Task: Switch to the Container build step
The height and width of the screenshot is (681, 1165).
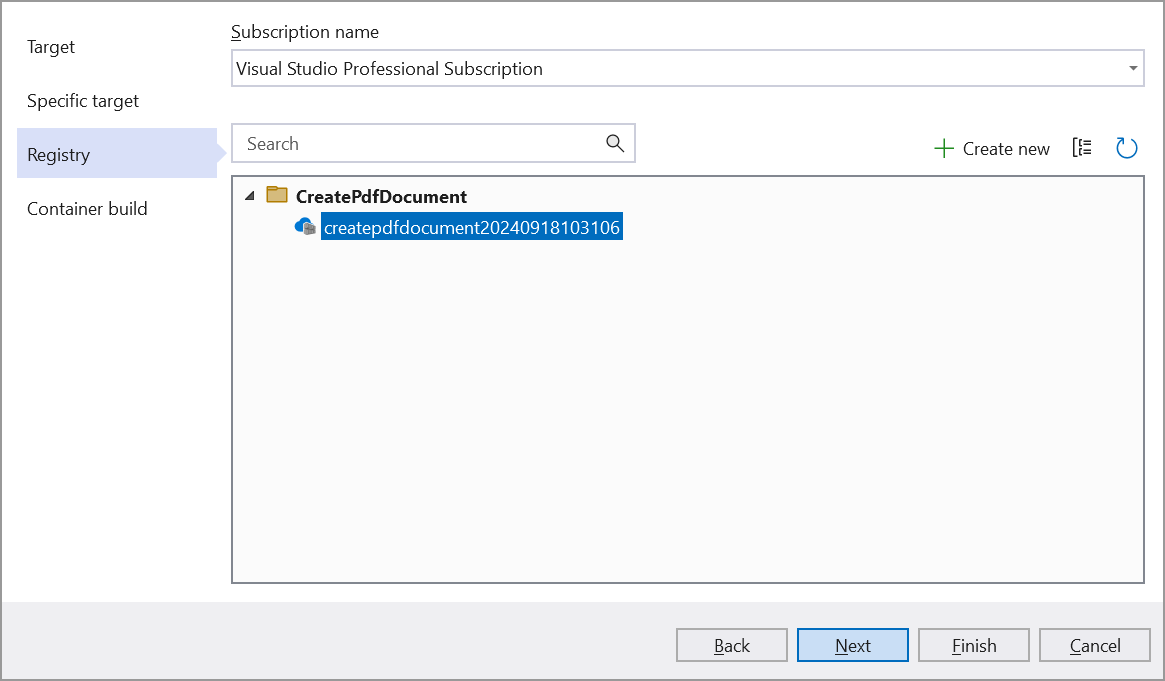Action: [x=88, y=209]
